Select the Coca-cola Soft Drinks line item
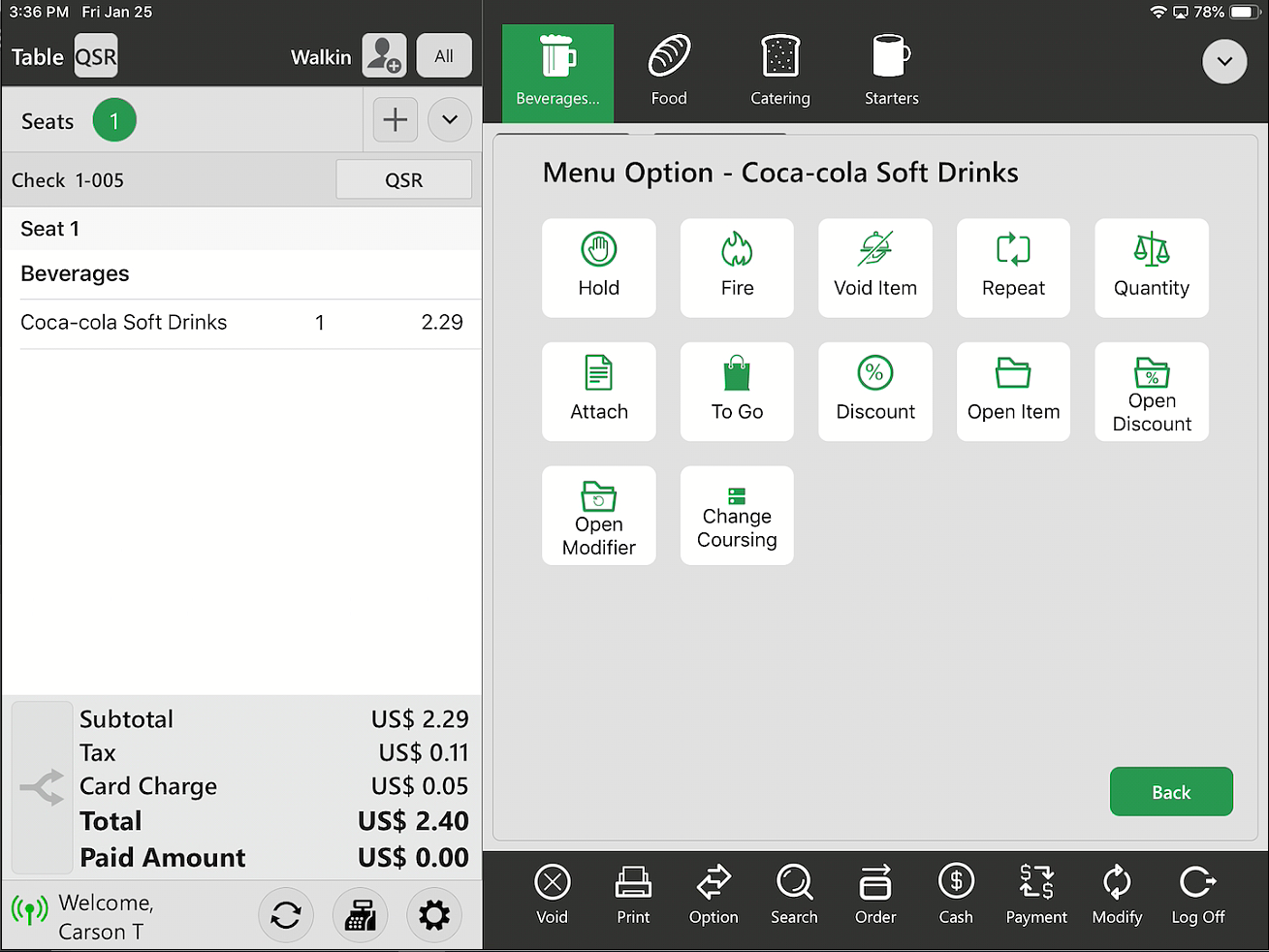Viewport: 1269px width, 952px height. (241, 323)
